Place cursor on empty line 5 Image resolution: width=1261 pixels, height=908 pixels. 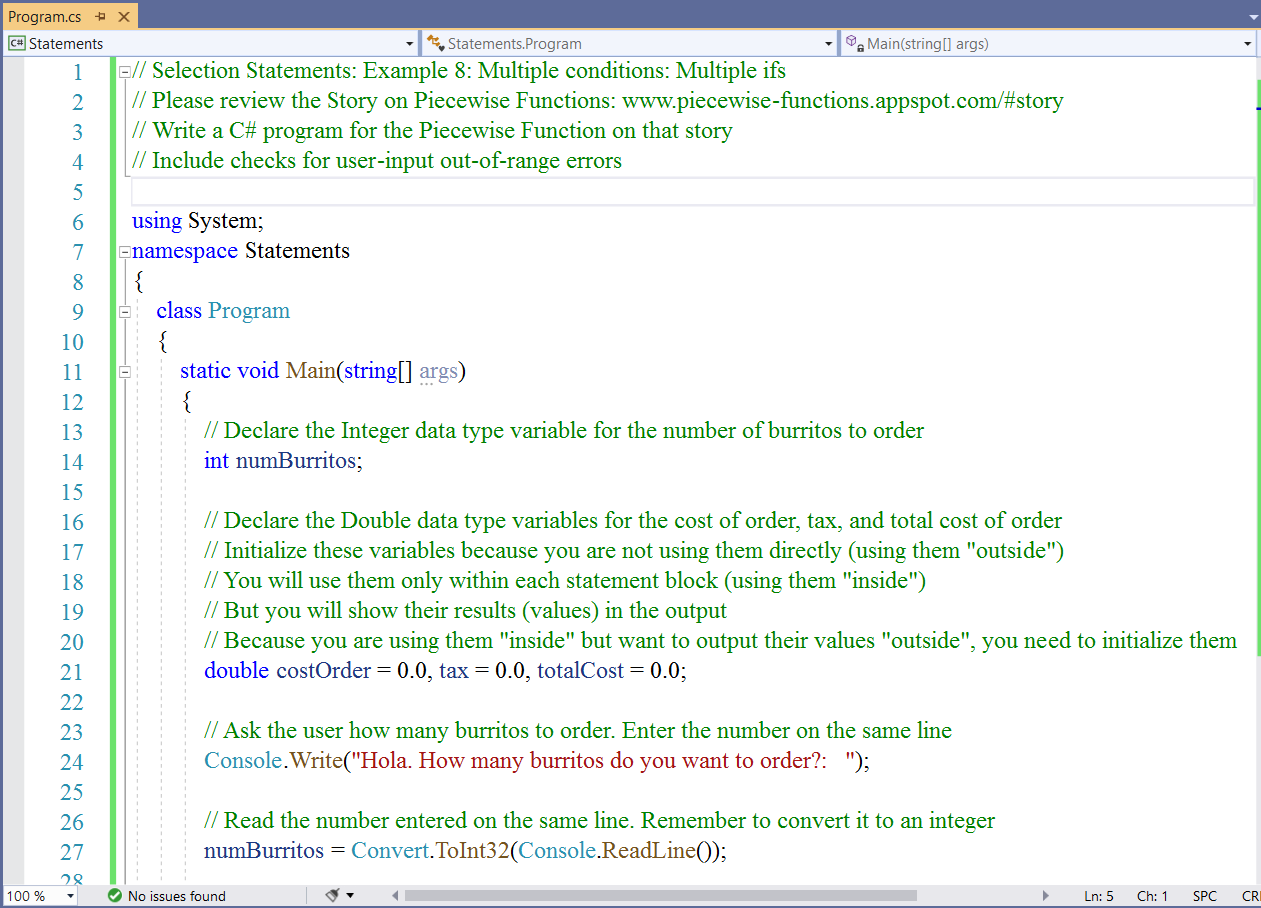pyautogui.click(x=600, y=192)
